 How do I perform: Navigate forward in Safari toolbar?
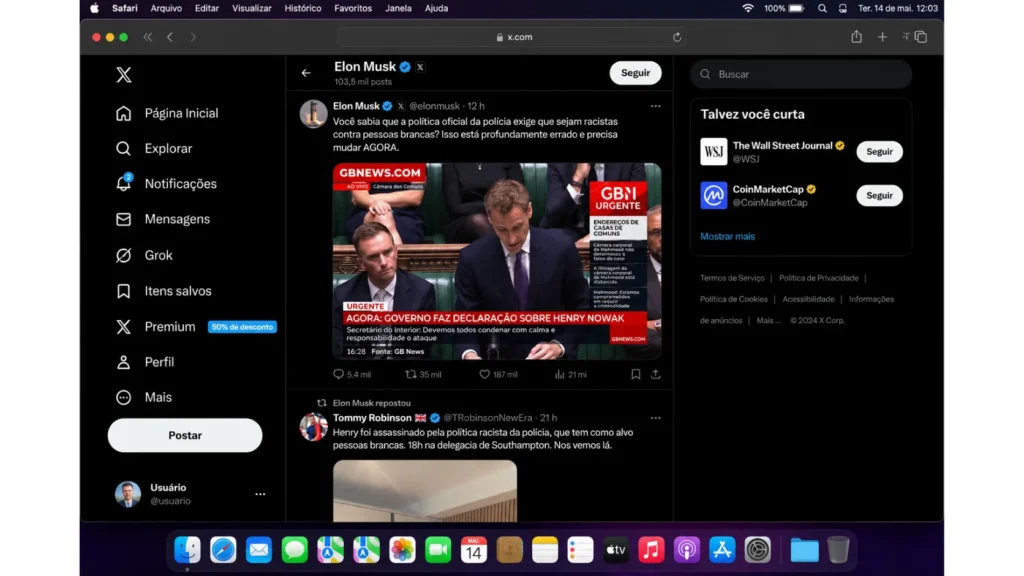click(193, 37)
